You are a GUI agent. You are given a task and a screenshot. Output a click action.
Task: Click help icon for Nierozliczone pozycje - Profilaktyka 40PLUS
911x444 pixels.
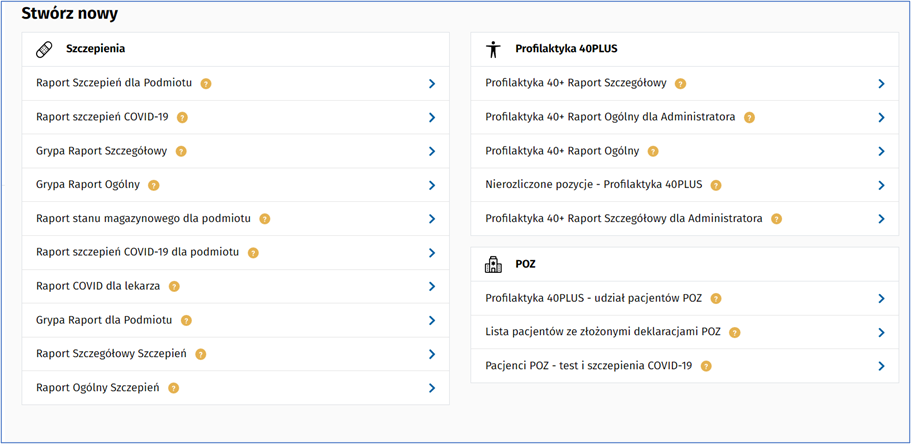point(716,185)
